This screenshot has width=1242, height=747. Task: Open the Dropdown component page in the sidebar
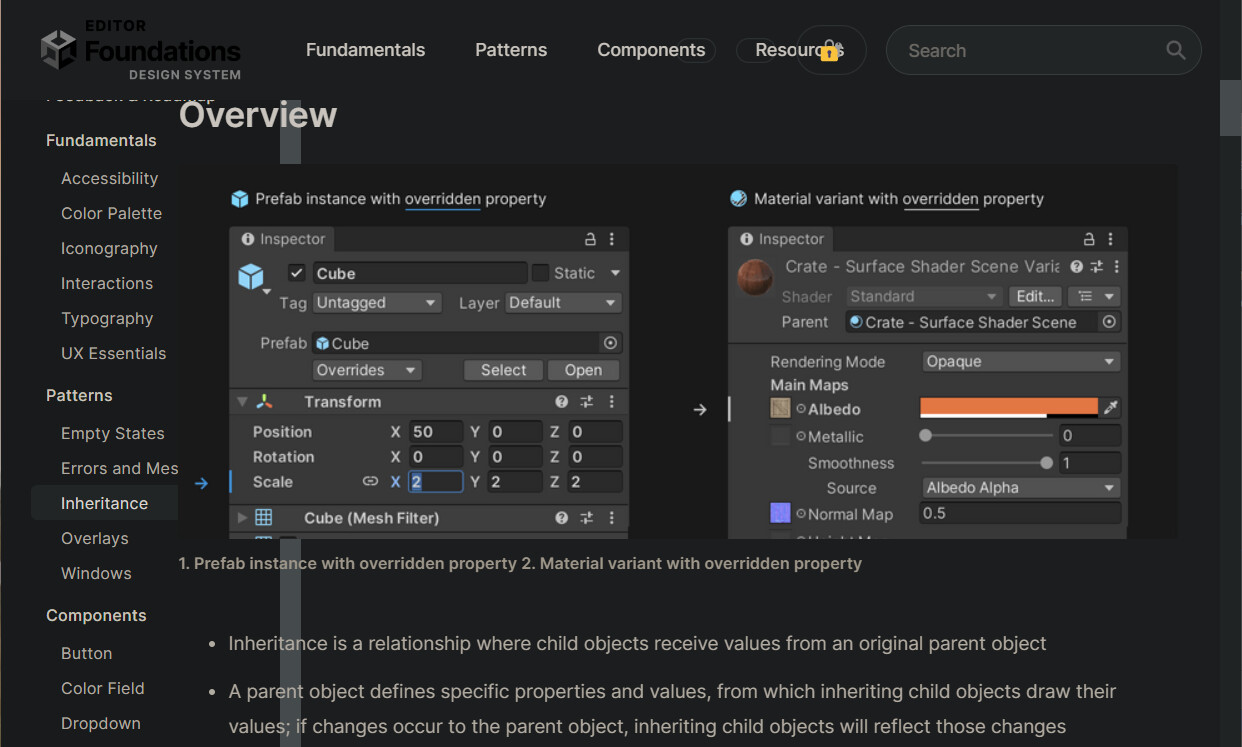coord(101,723)
